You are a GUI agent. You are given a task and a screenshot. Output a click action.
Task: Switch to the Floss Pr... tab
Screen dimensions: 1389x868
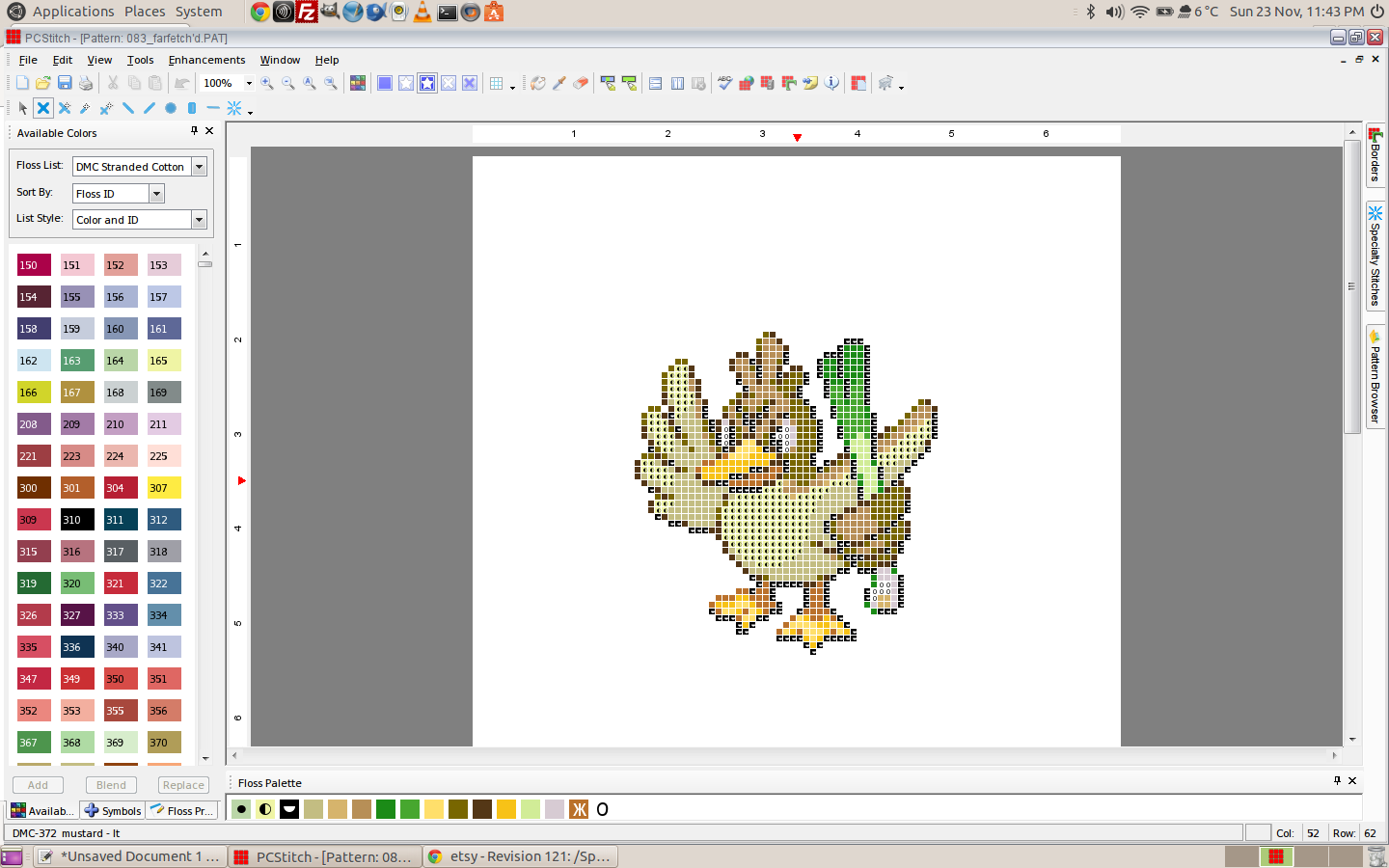tap(182, 811)
